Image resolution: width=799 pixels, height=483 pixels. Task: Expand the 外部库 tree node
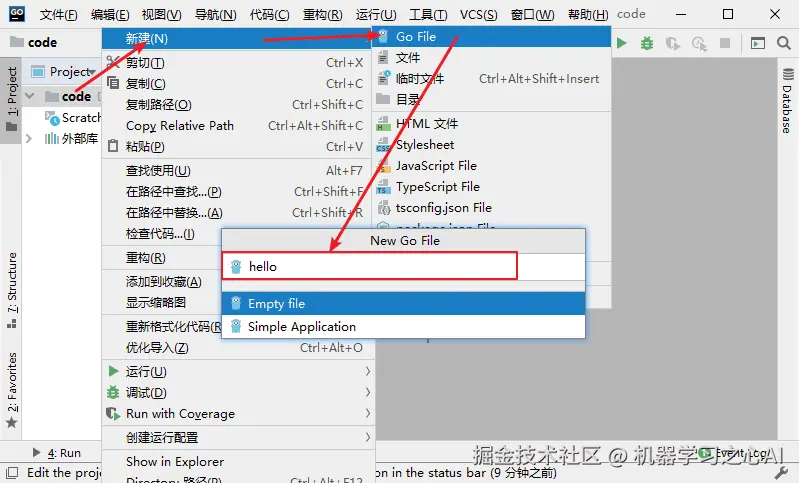tap(29, 138)
